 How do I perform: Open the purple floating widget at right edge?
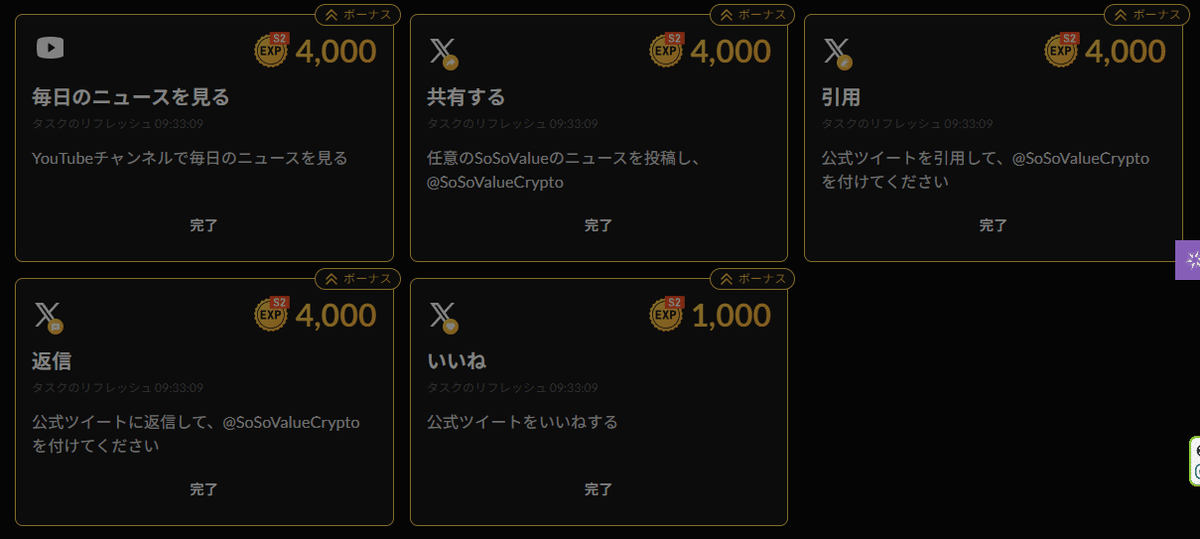click(x=1190, y=260)
